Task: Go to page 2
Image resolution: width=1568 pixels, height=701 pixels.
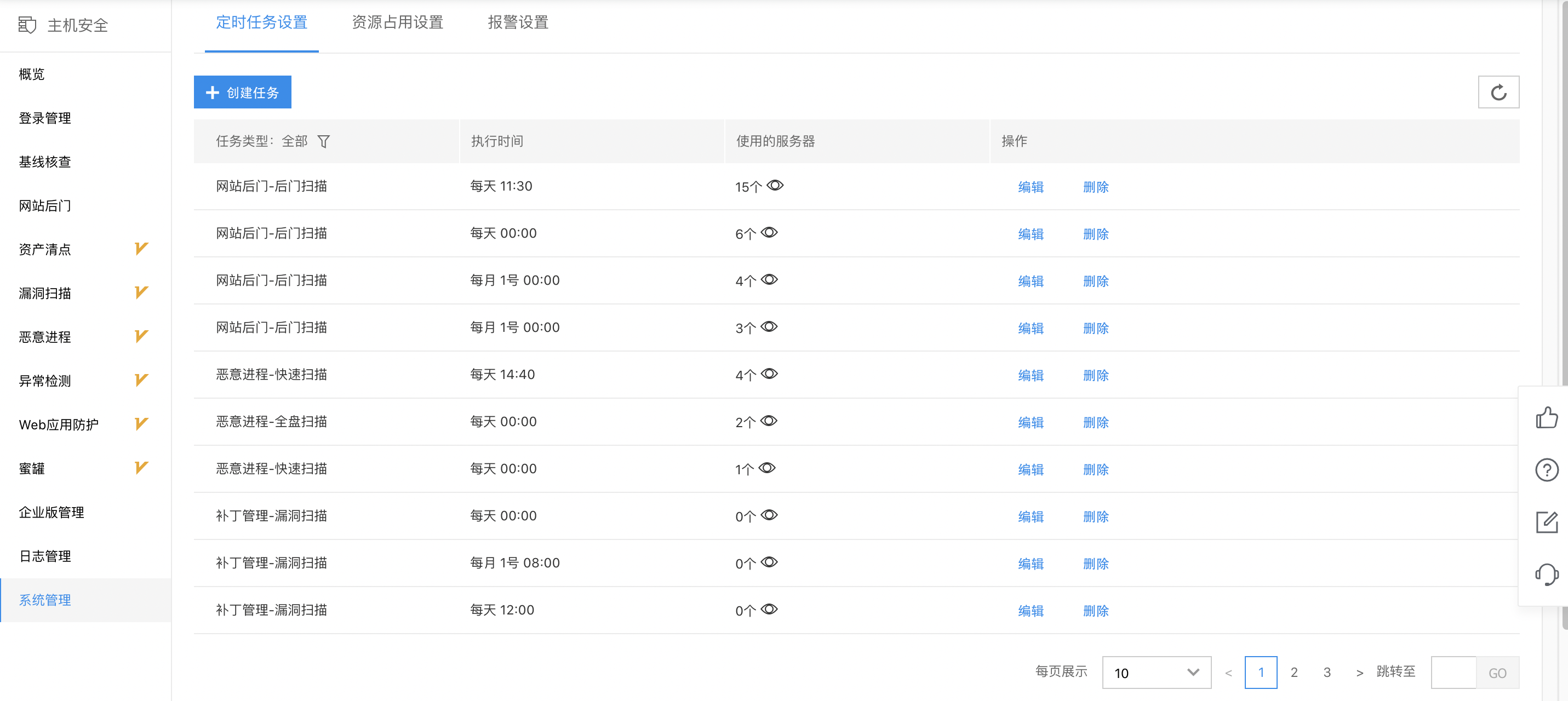Action: click(1294, 673)
